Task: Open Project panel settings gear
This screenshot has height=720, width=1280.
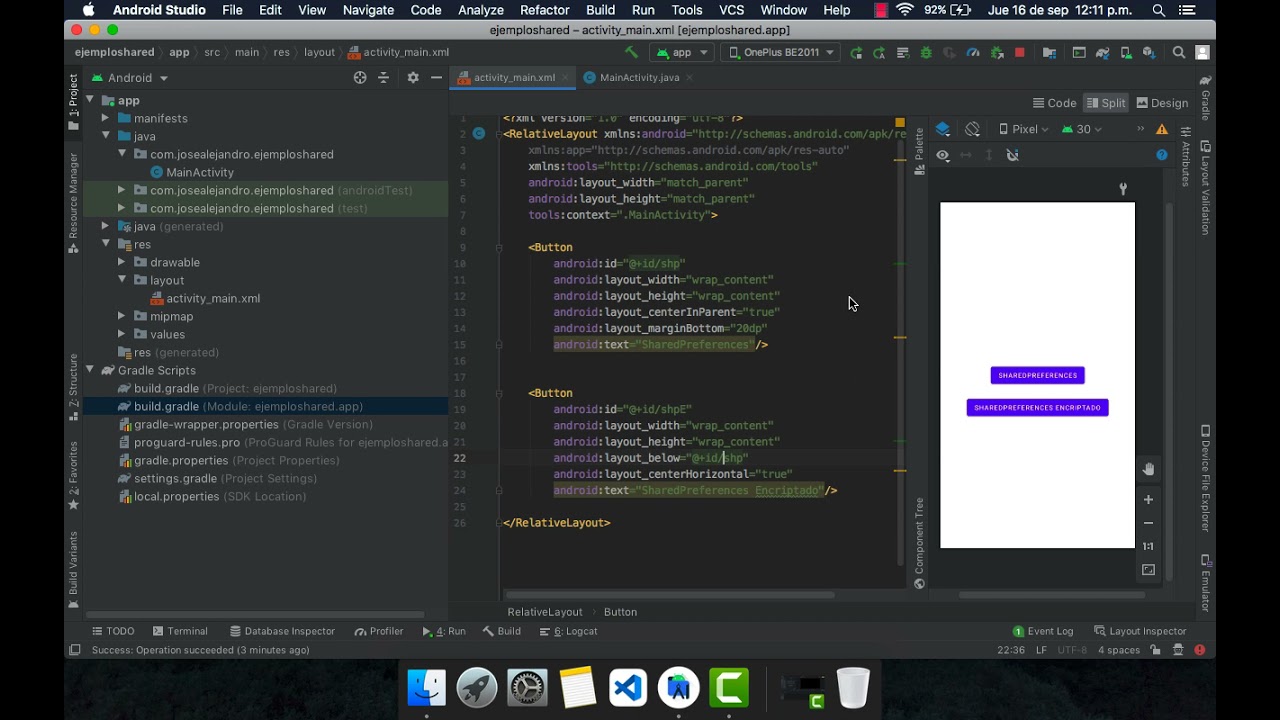Action: [412, 78]
